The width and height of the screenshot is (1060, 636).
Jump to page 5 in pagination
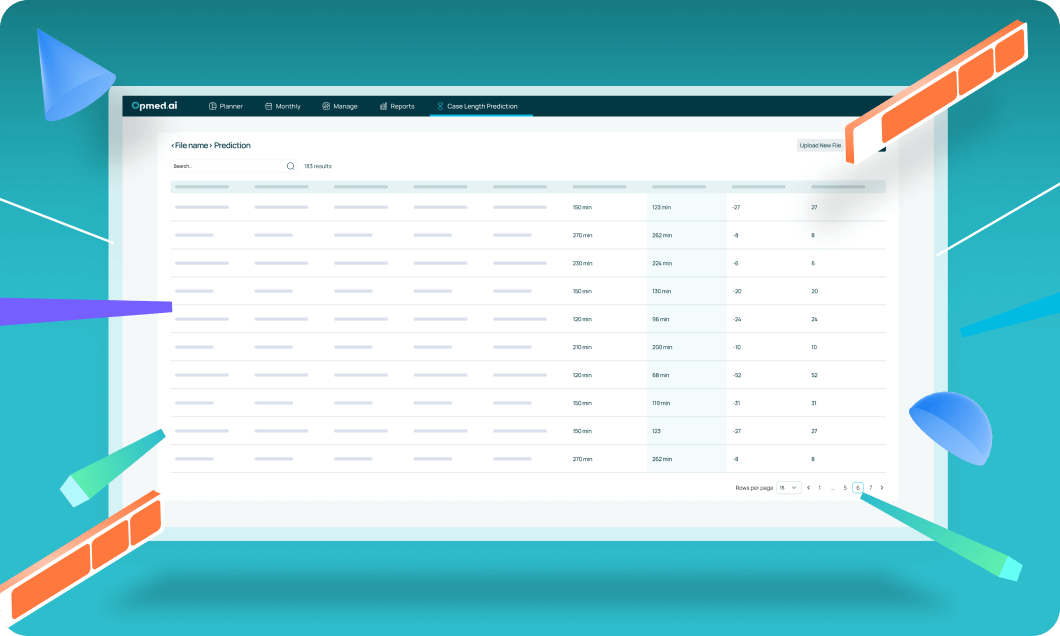coord(845,488)
